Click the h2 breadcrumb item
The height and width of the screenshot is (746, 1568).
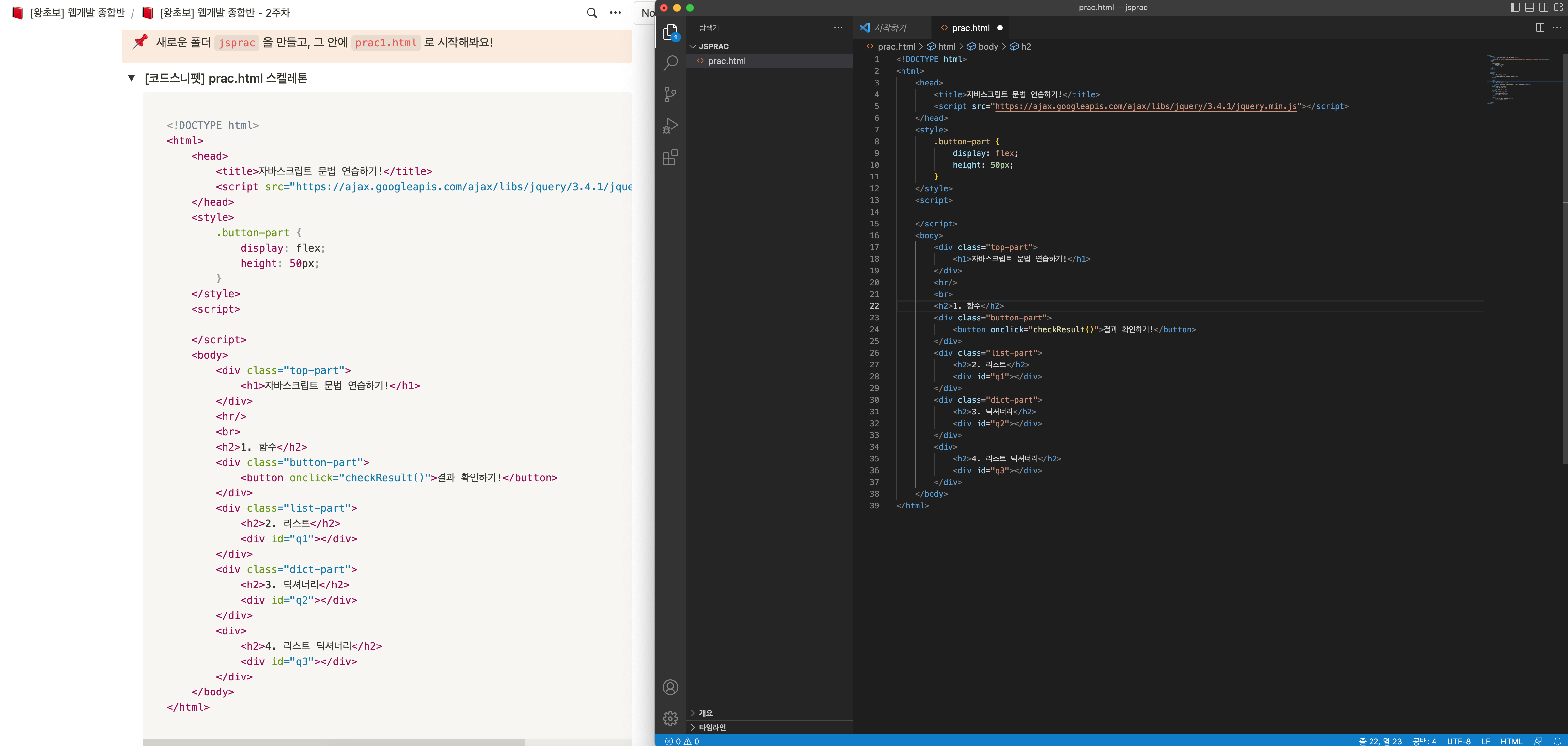coord(1021,46)
